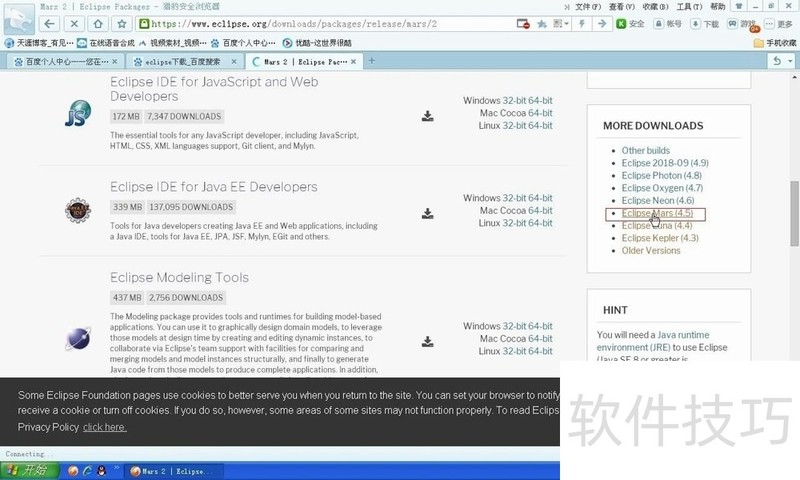Click the go arrow in address bar

(x=602, y=23)
